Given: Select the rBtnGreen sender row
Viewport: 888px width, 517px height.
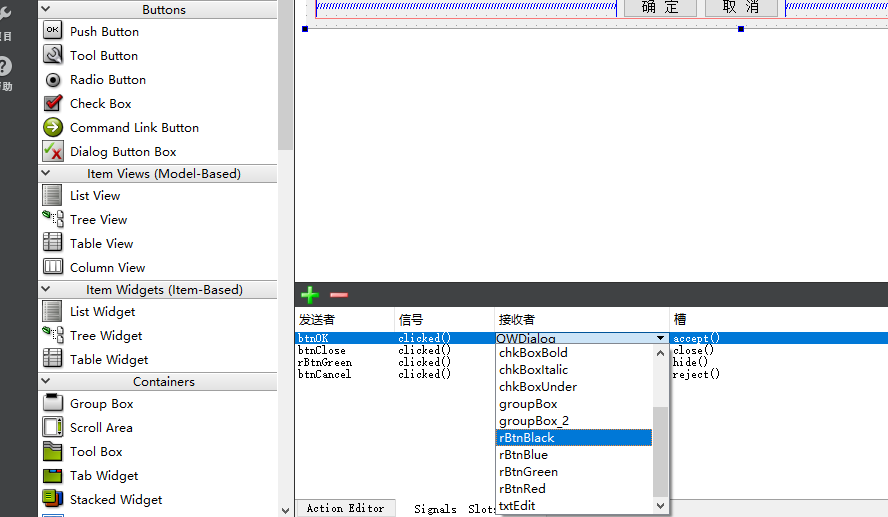Looking at the screenshot, I should tap(325, 362).
